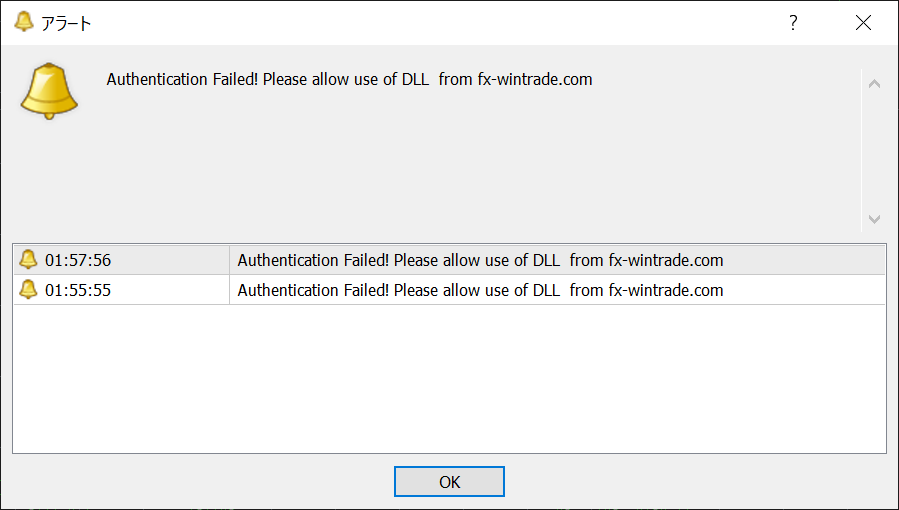Click the large yellow bell icon
This screenshot has height=510, width=899.
(49, 91)
